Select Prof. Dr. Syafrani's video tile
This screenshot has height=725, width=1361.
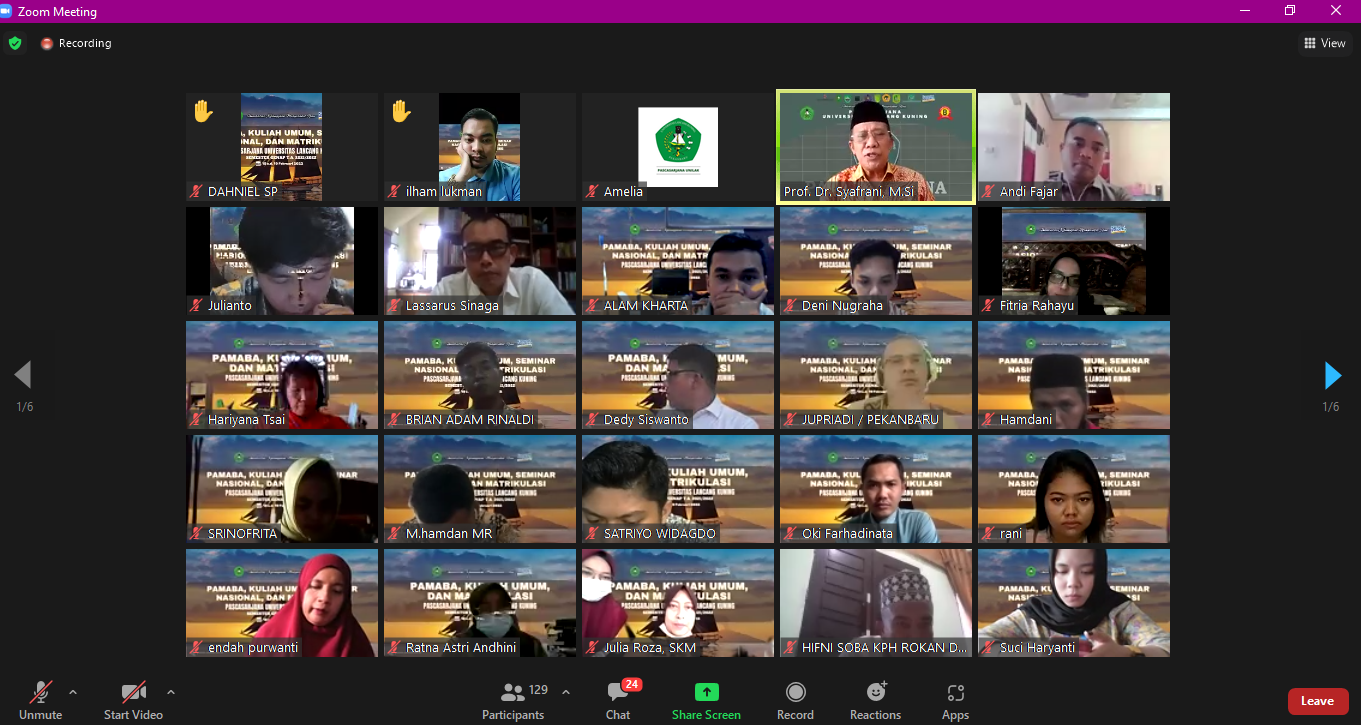click(x=876, y=147)
